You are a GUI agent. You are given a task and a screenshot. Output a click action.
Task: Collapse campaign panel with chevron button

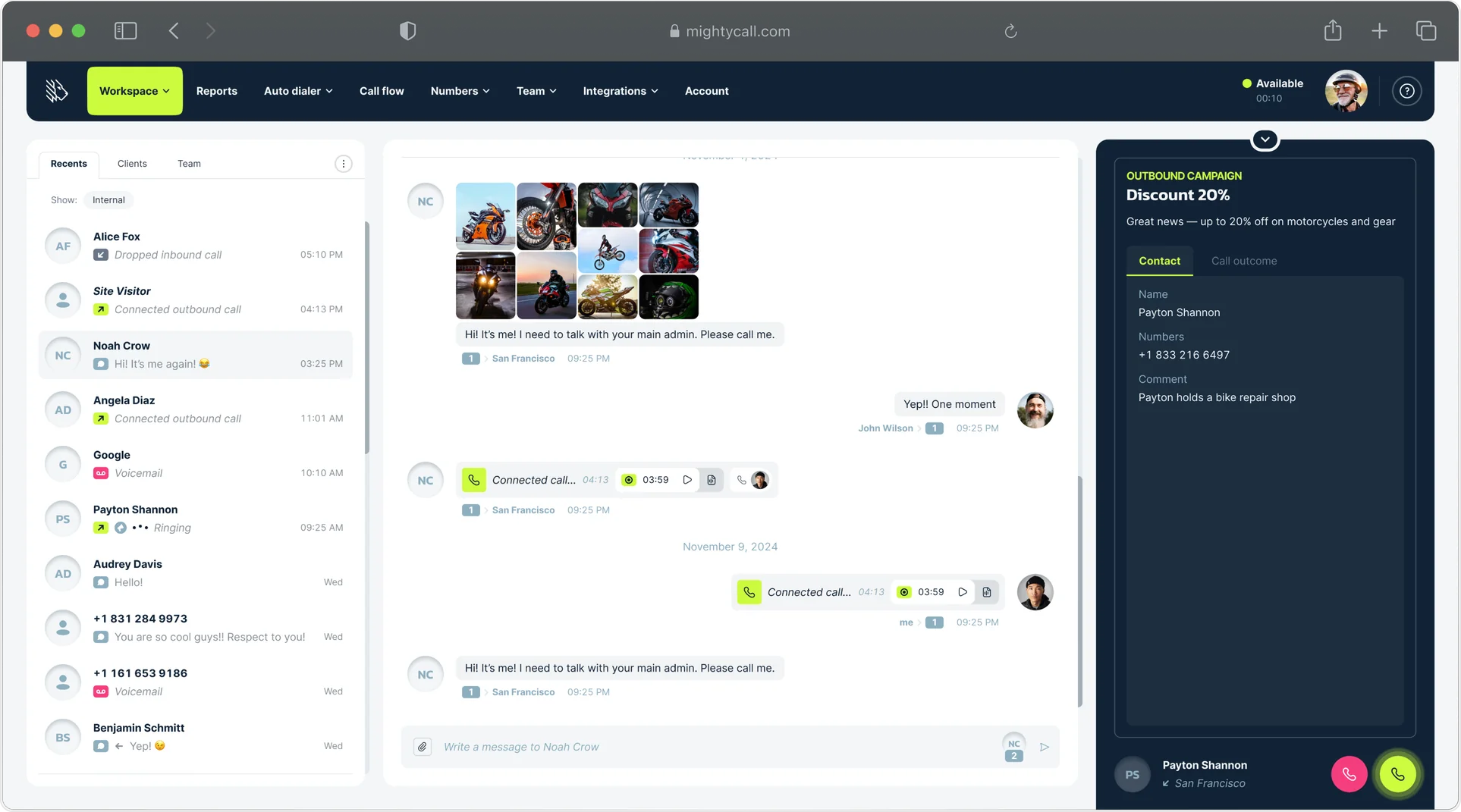[1265, 140]
